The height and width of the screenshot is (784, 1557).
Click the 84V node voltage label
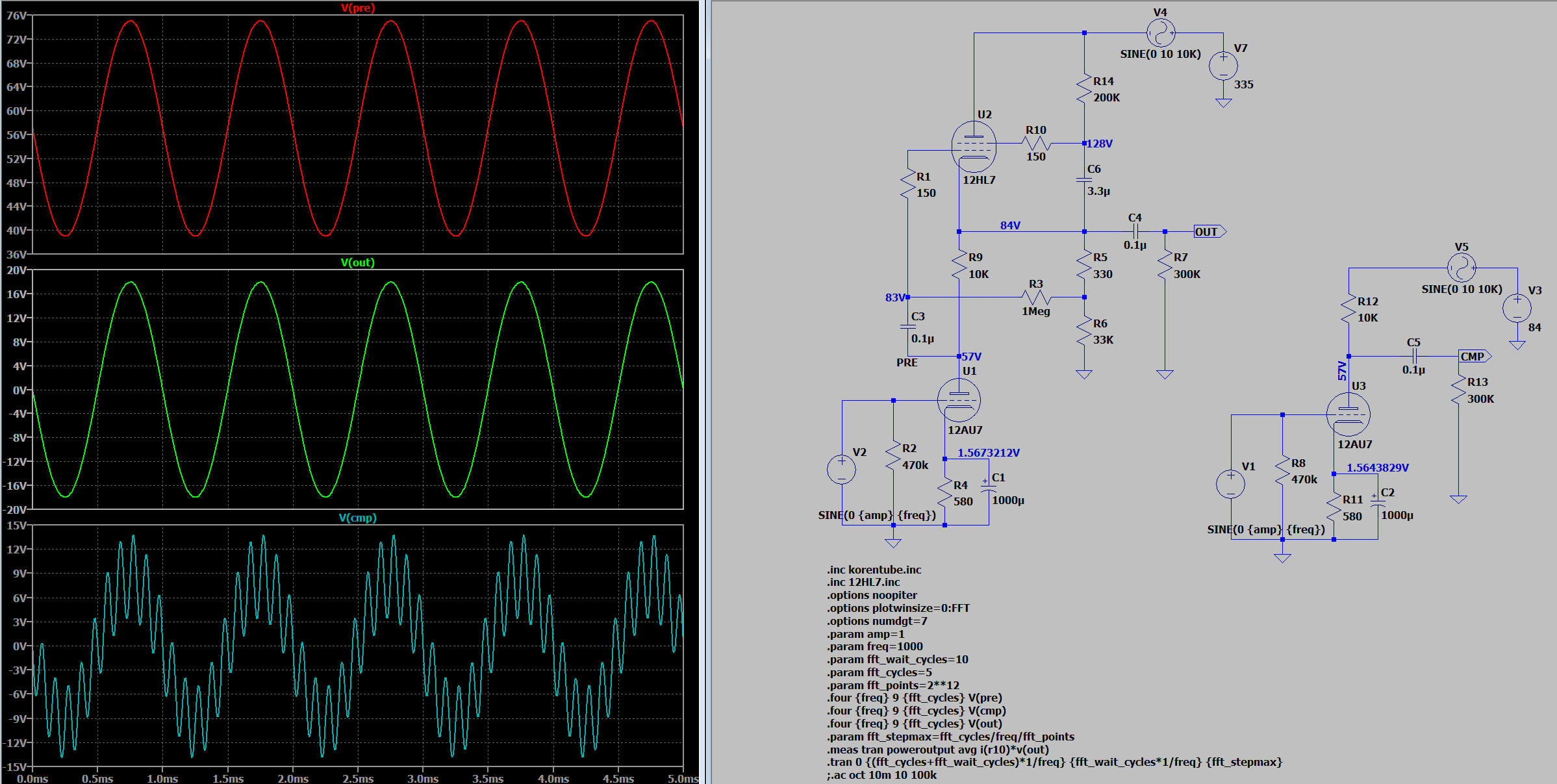pyautogui.click(x=1010, y=225)
